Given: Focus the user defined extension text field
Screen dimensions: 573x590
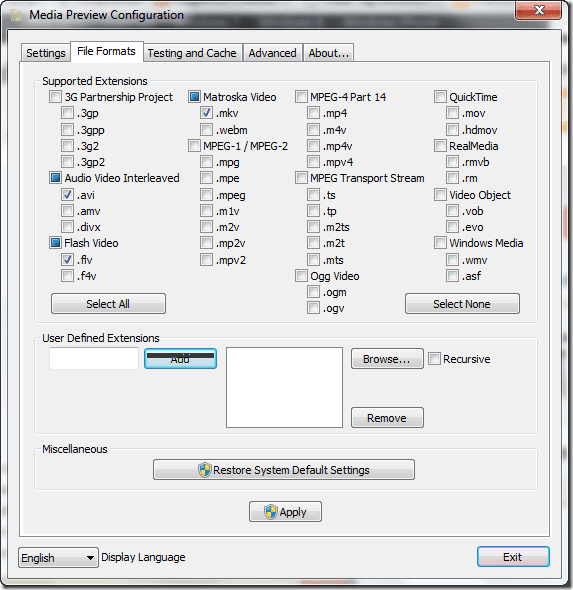Looking at the screenshot, I should pos(94,359).
